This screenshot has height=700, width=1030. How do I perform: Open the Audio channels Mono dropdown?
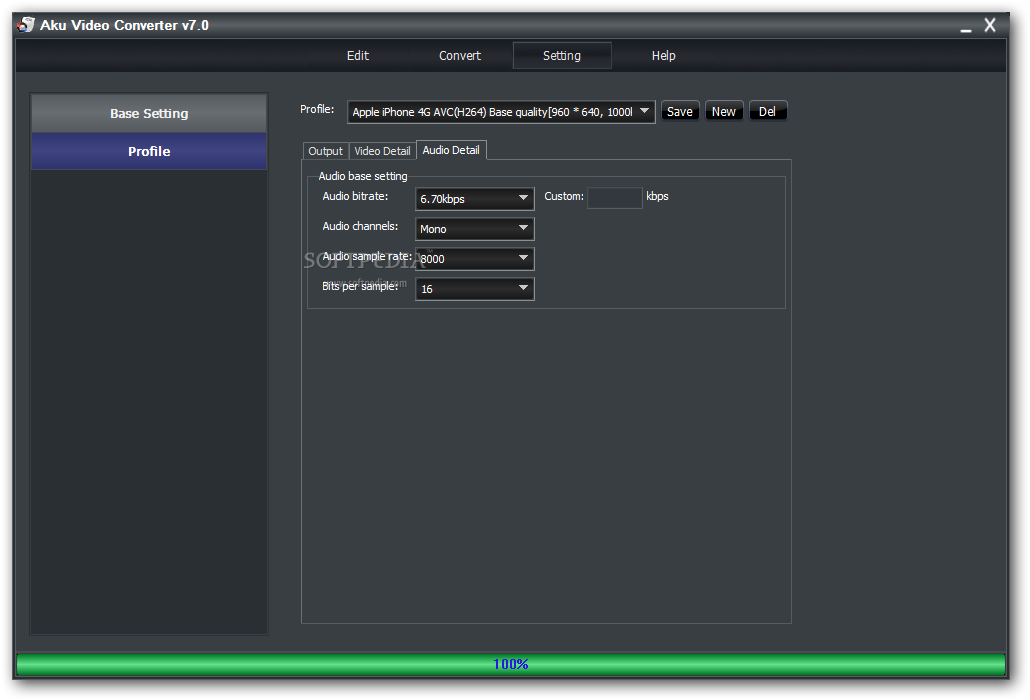[x=474, y=229]
